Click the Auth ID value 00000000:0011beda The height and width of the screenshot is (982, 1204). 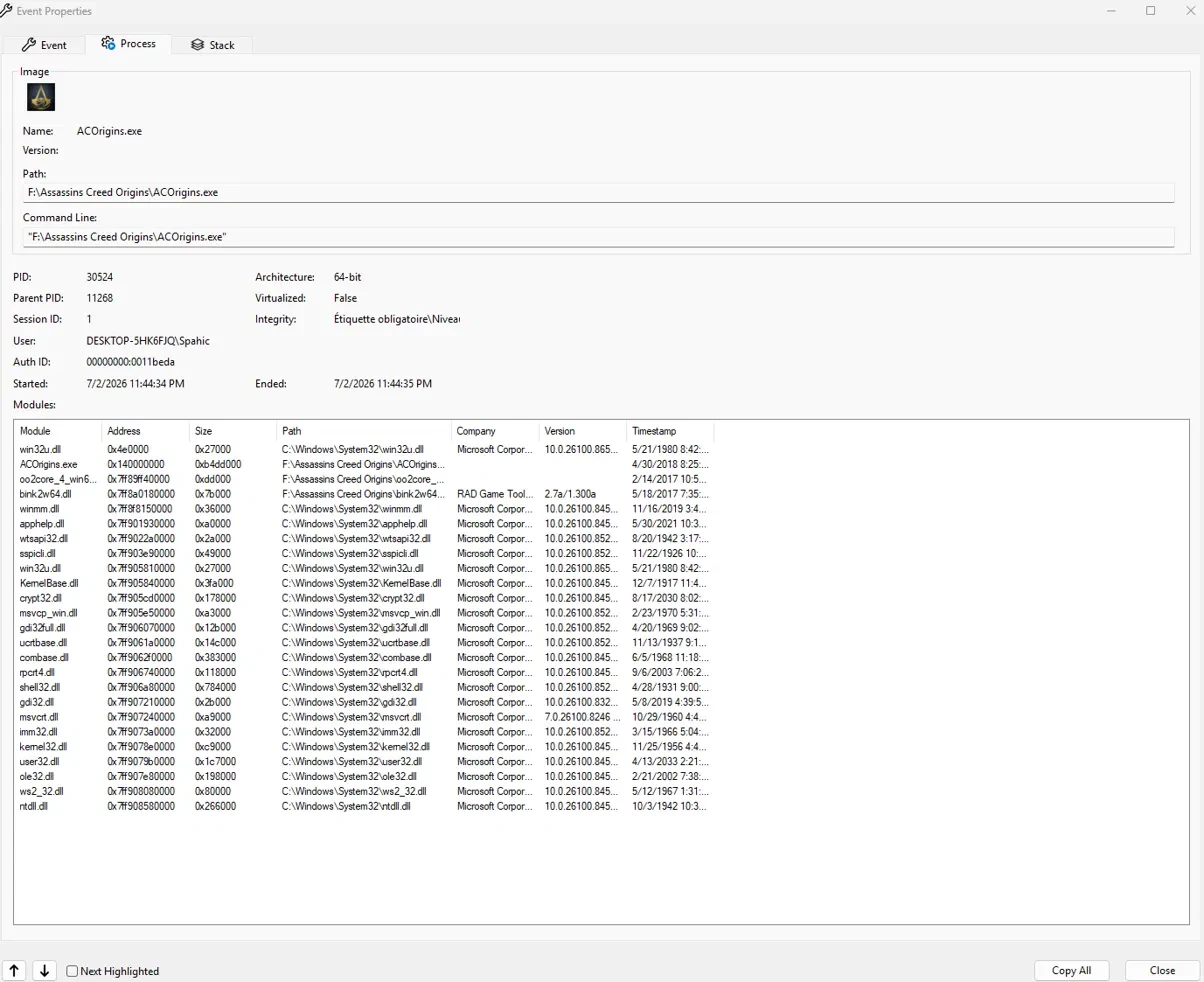coord(131,362)
